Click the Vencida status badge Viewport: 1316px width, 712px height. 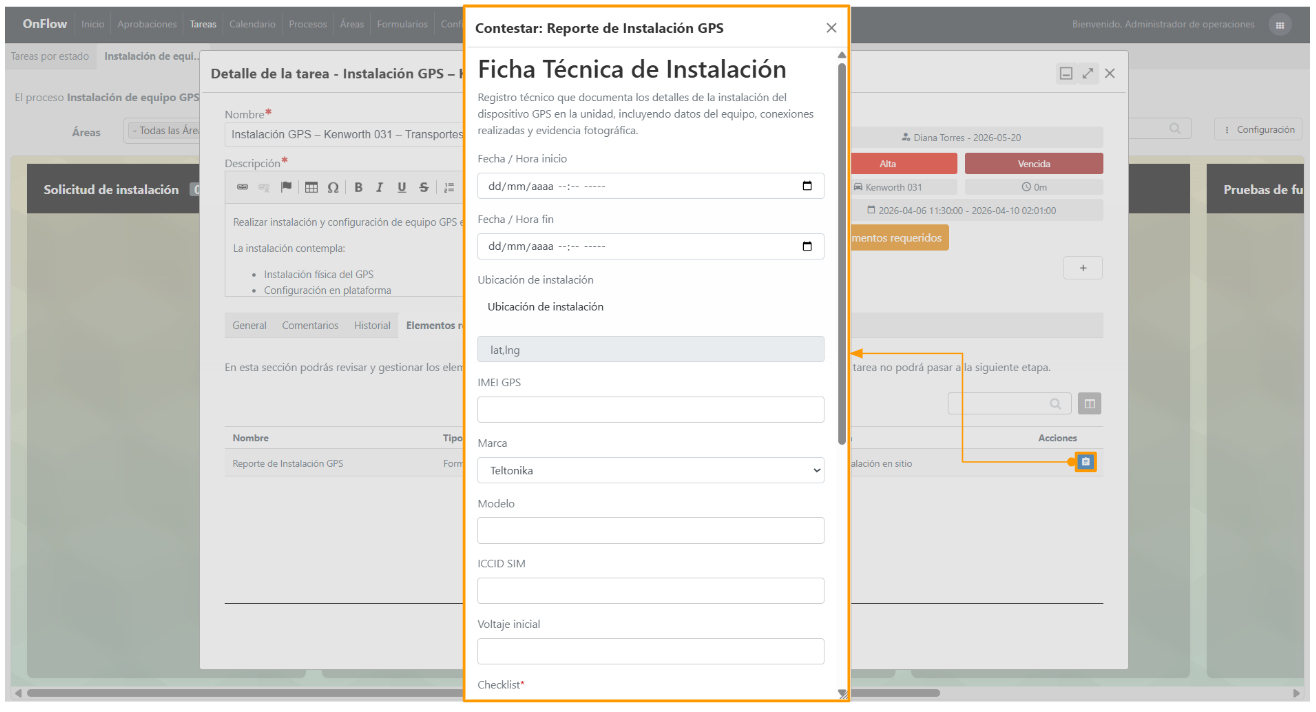(x=1034, y=164)
